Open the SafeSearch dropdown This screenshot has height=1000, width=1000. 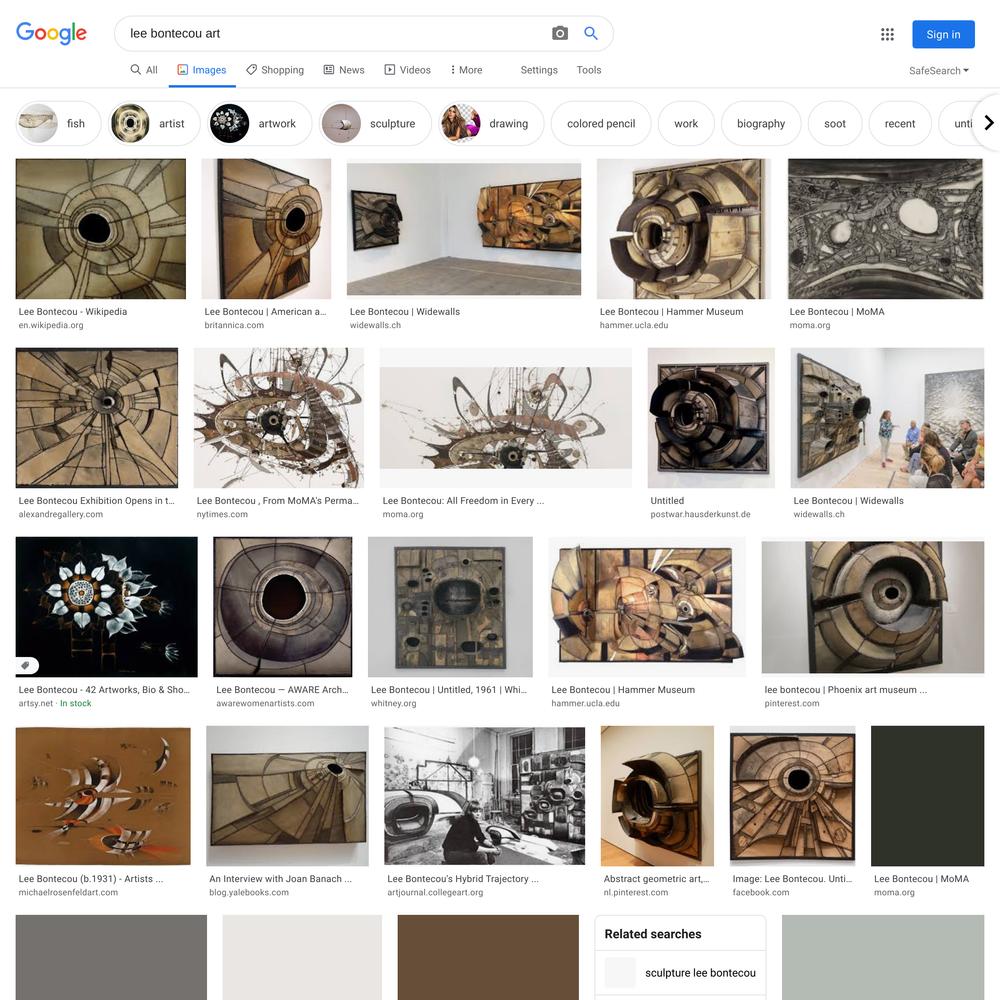point(939,70)
